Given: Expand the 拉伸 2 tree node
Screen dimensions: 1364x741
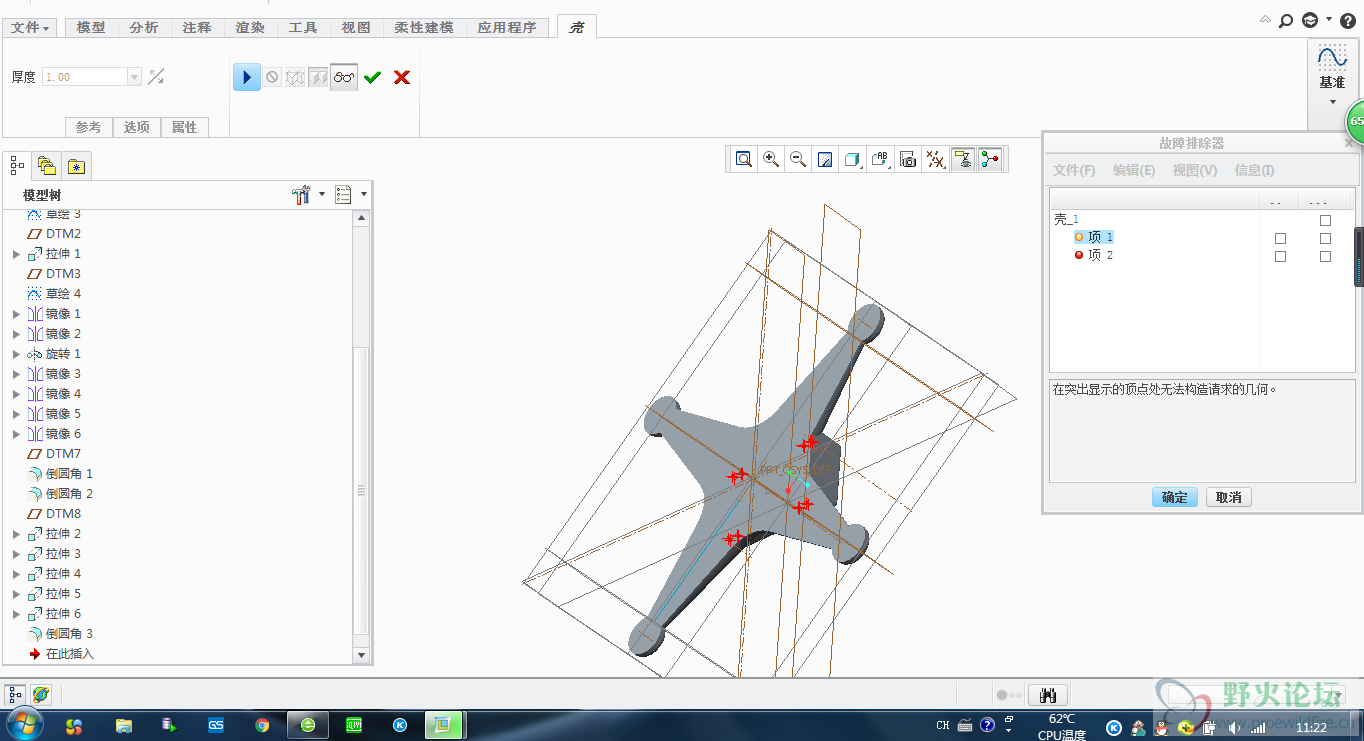Looking at the screenshot, I should pos(16,534).
